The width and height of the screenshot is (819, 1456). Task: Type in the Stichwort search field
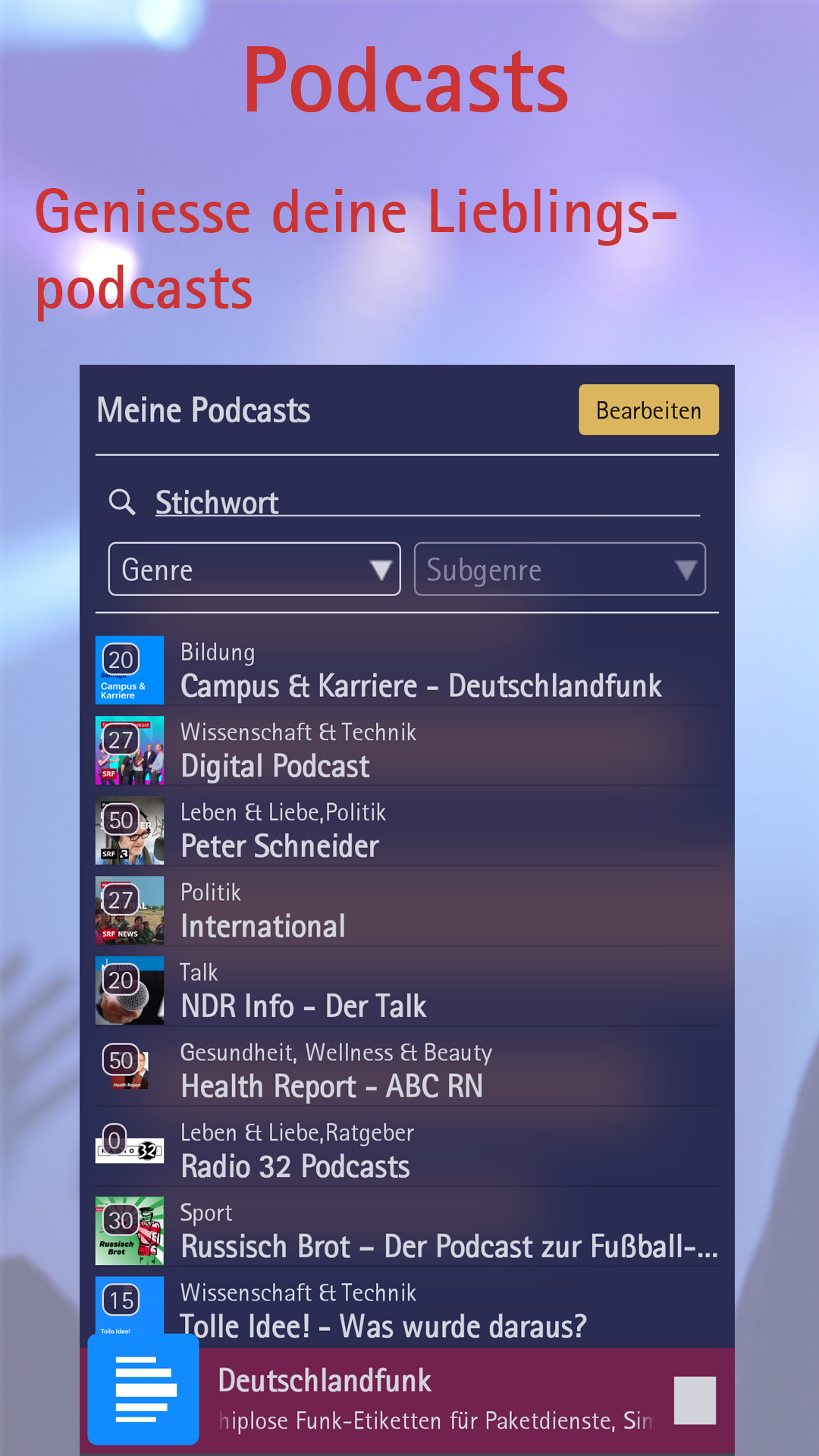(425, 503)
